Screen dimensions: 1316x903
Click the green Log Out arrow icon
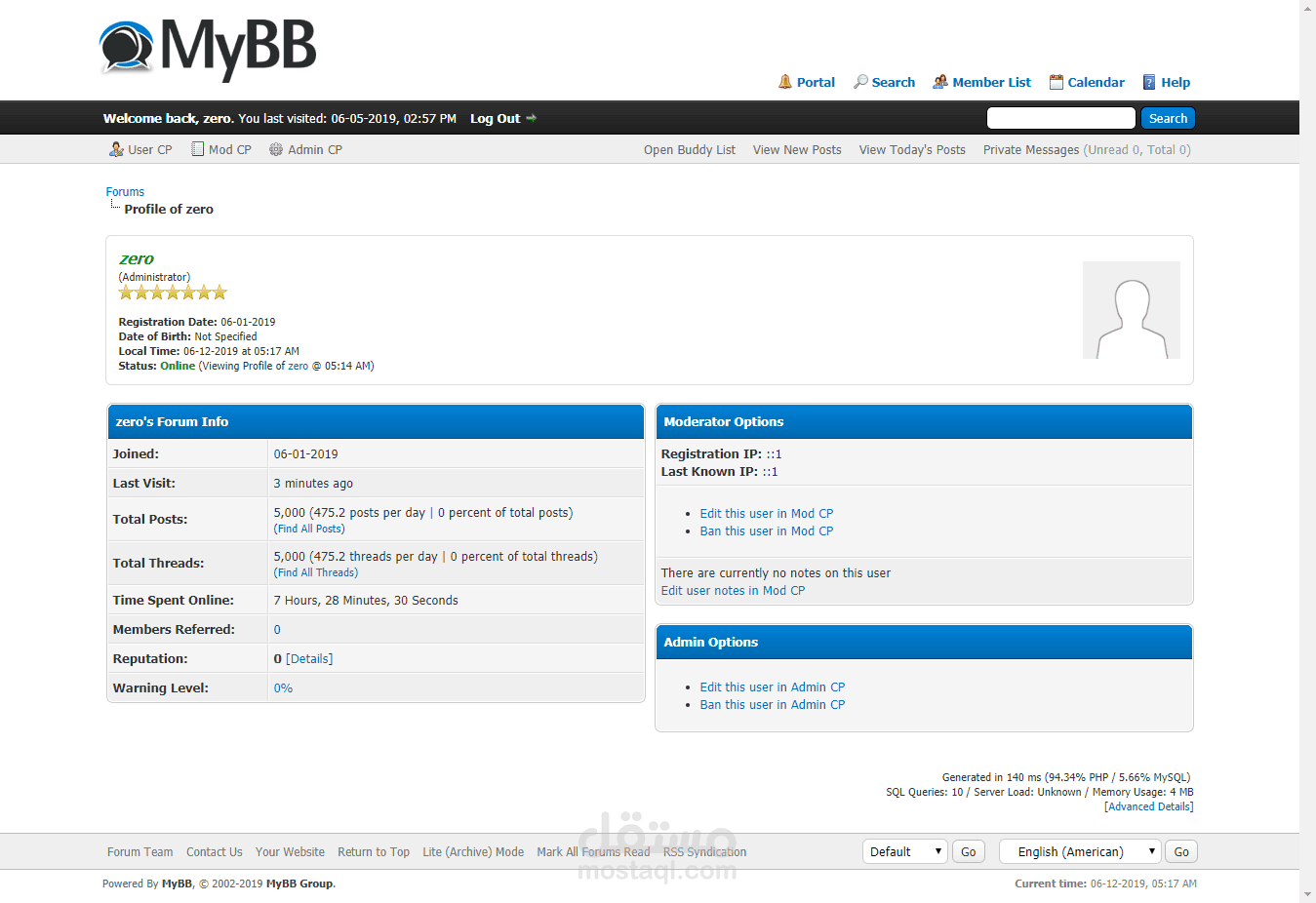click(532, 118)
